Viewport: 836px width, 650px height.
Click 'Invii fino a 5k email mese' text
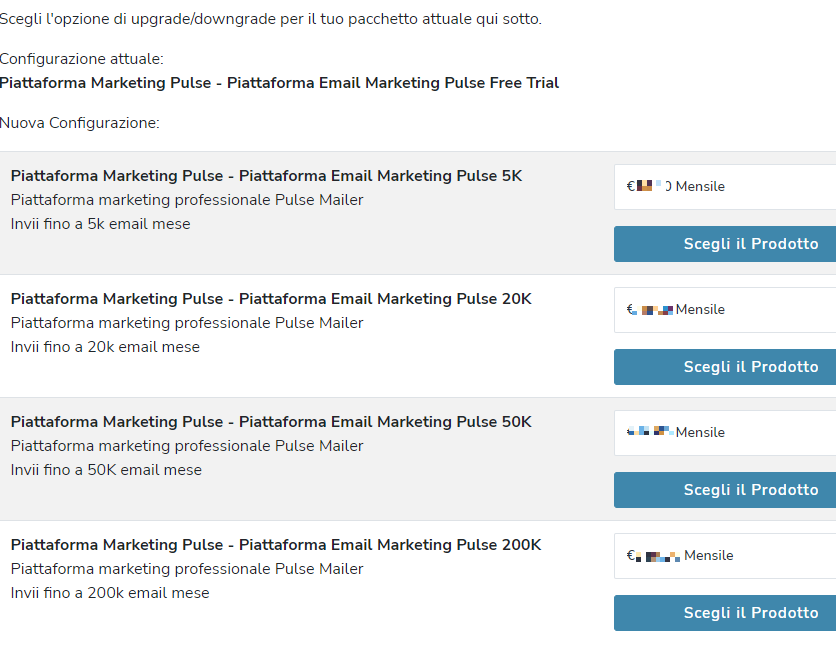(x=100, y=224)
